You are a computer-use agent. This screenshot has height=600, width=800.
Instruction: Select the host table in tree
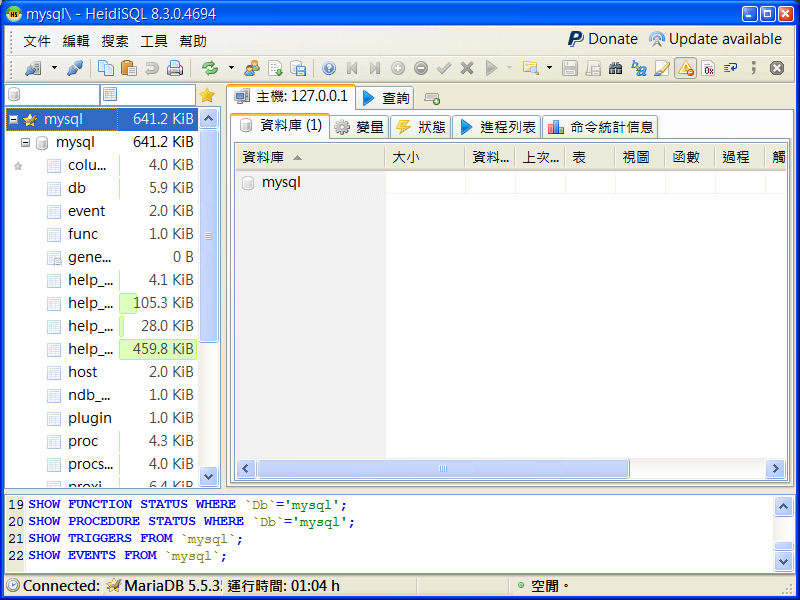82,372
